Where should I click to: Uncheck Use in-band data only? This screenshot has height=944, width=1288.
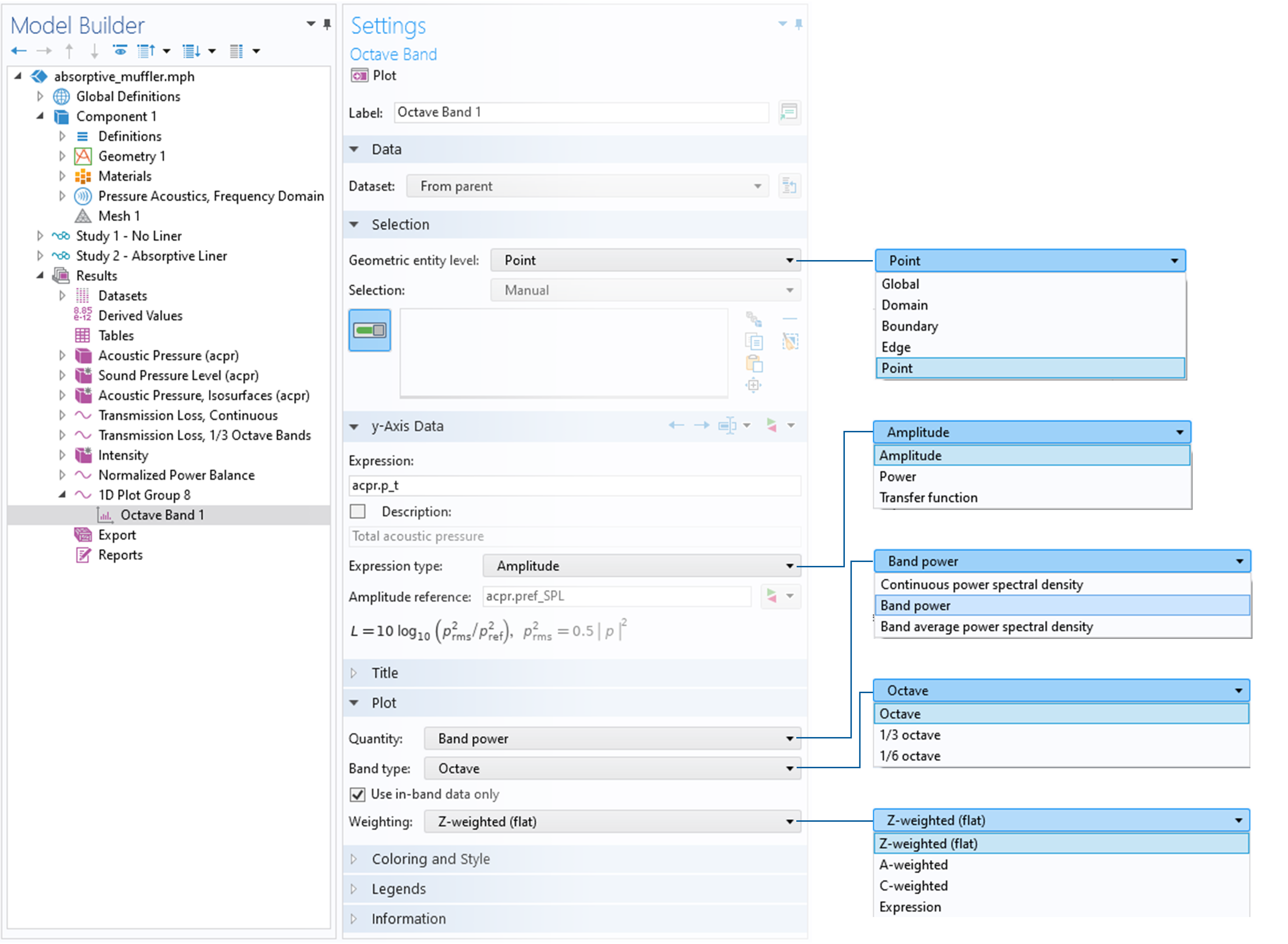[357, 794]
